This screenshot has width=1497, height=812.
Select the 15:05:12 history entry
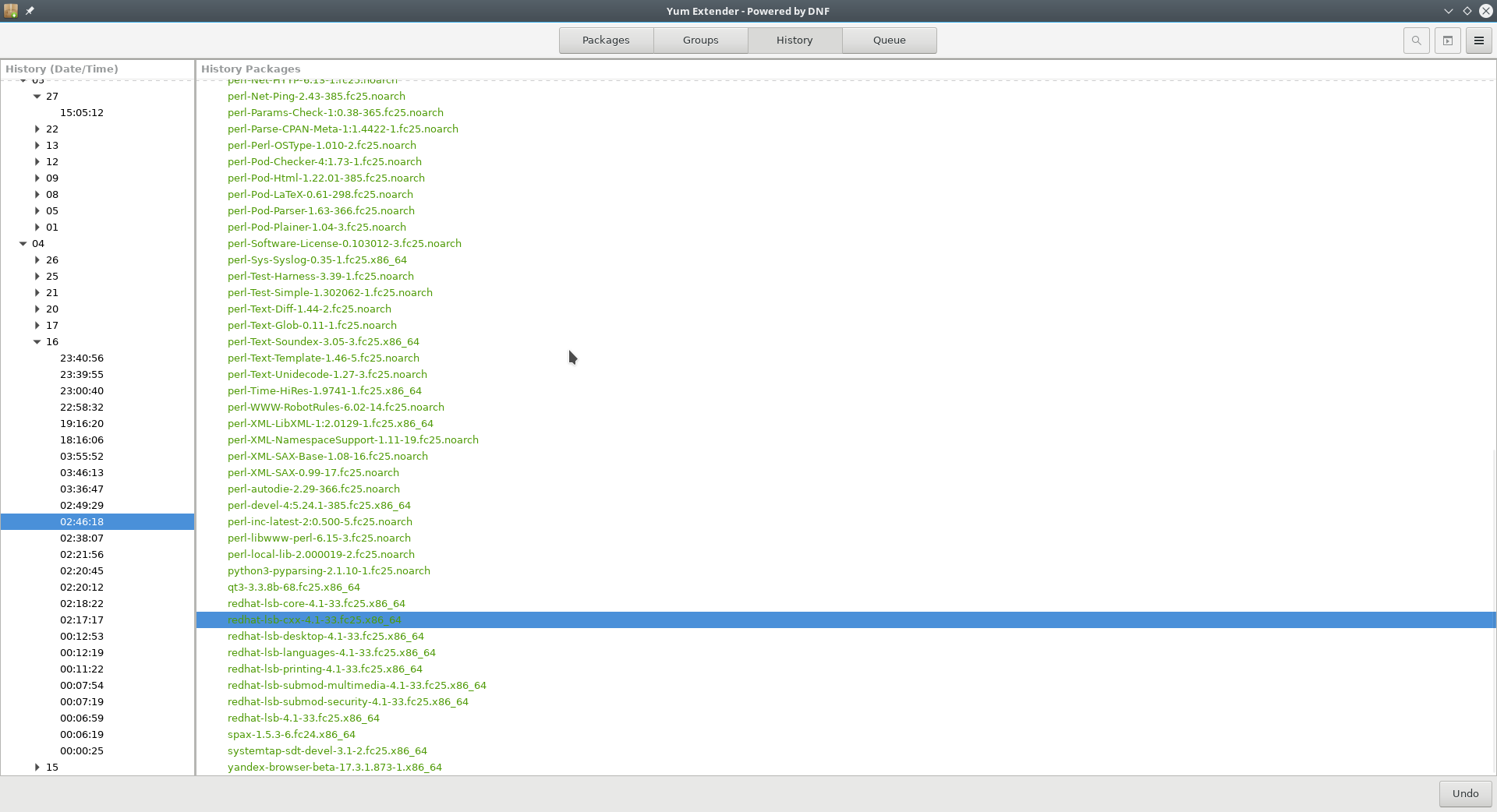82,113
